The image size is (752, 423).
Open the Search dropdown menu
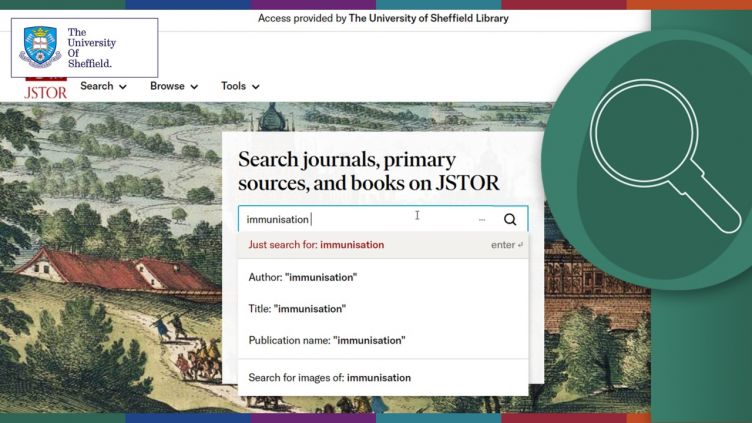pos(103,86)
